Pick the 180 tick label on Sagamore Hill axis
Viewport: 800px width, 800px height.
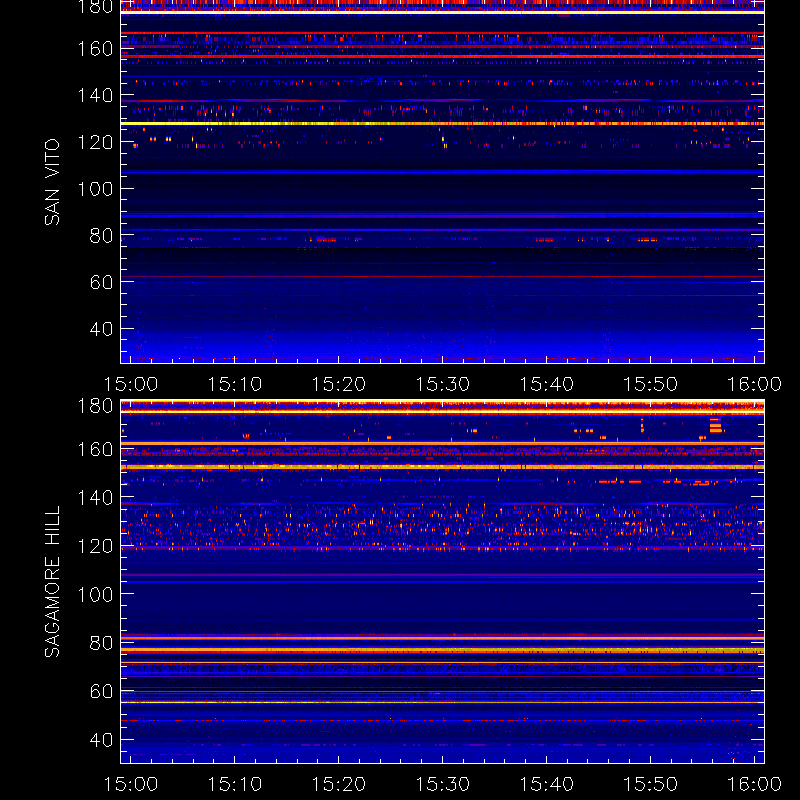tap(95, 406)
